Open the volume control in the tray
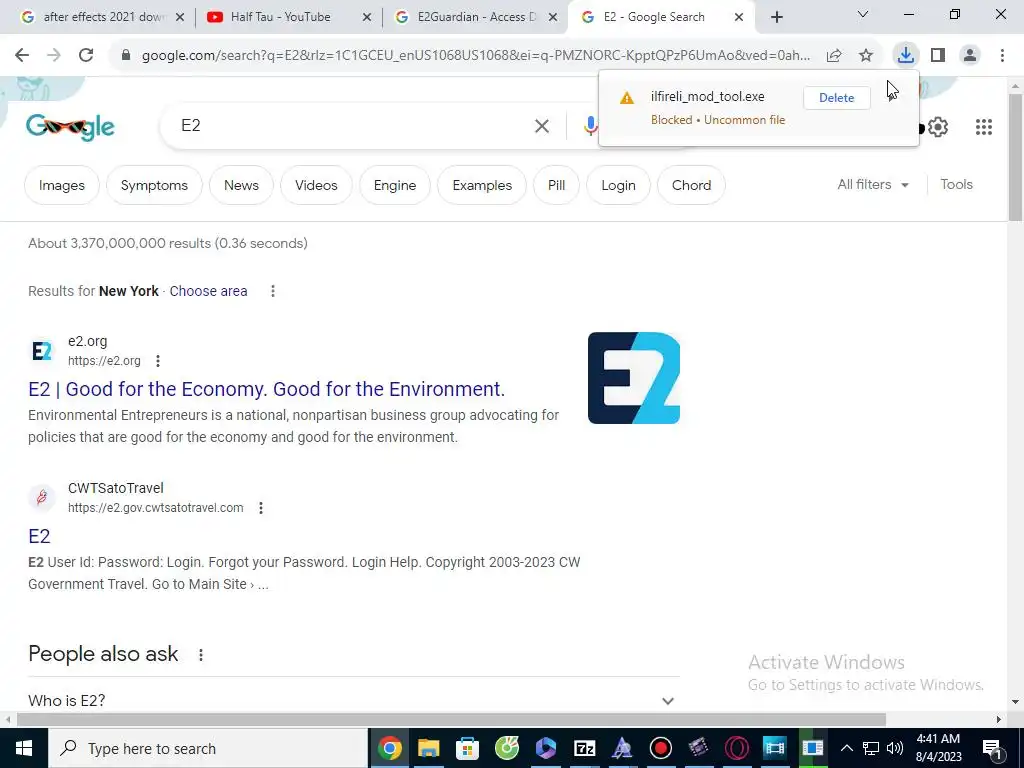 click(x=895, y=748)
